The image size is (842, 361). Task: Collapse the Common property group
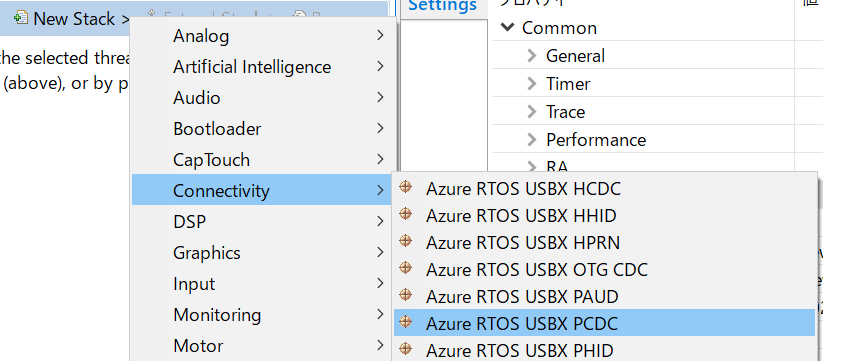(507, 27)
